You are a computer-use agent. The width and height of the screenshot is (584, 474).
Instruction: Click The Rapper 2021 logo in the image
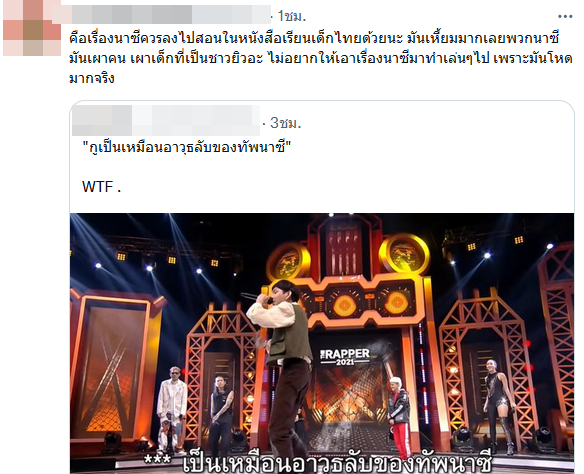point(345,356)
